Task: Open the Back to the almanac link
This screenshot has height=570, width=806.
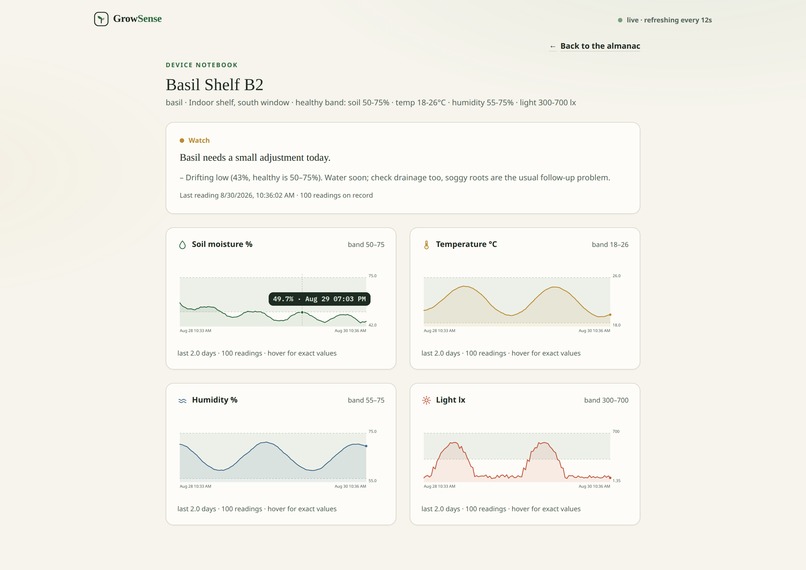Action: pos(595,46)
